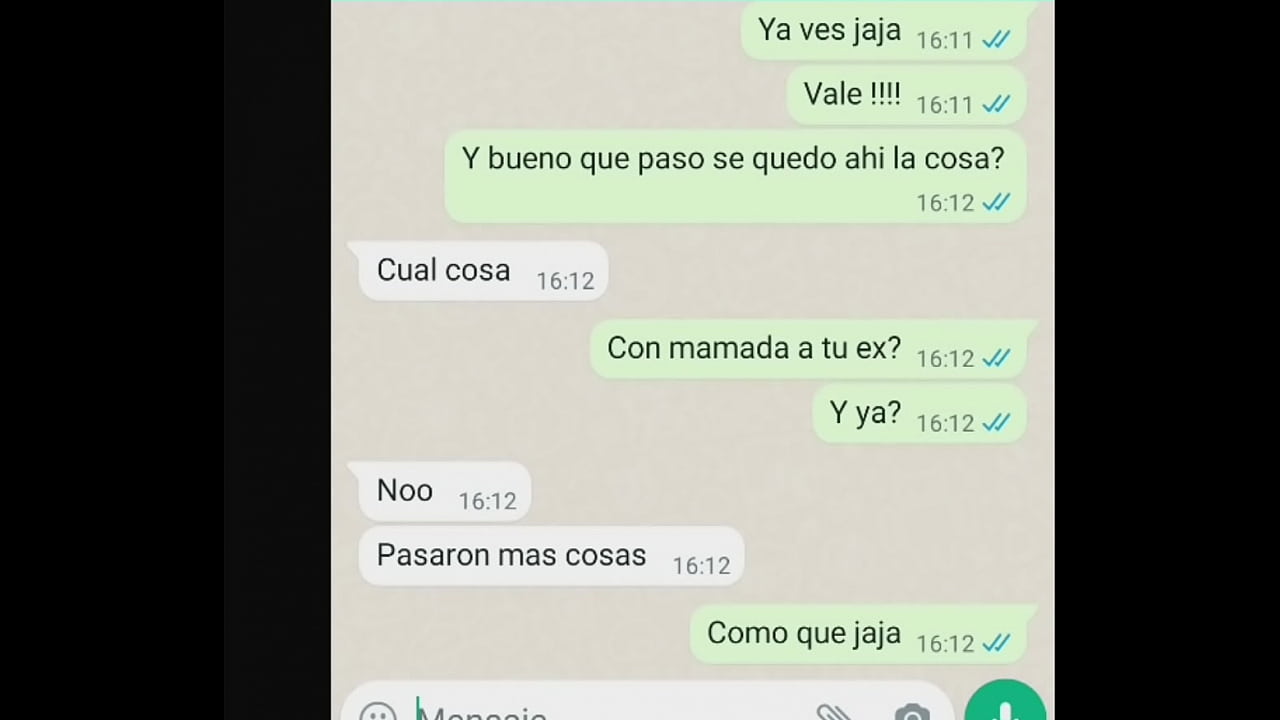Tap the 'Noo' received message bubble
This screenshot has height=720, width=1280.
(x=443, y=491)
